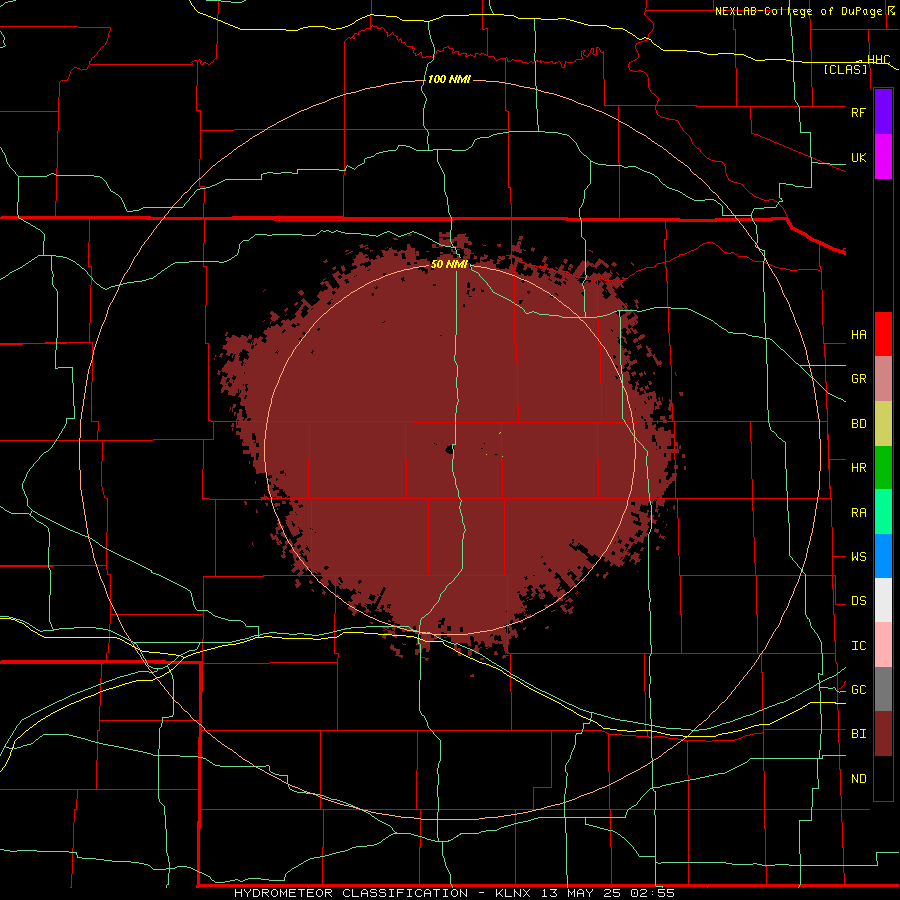Click the magenta UK color swatch

pos(883,157)
